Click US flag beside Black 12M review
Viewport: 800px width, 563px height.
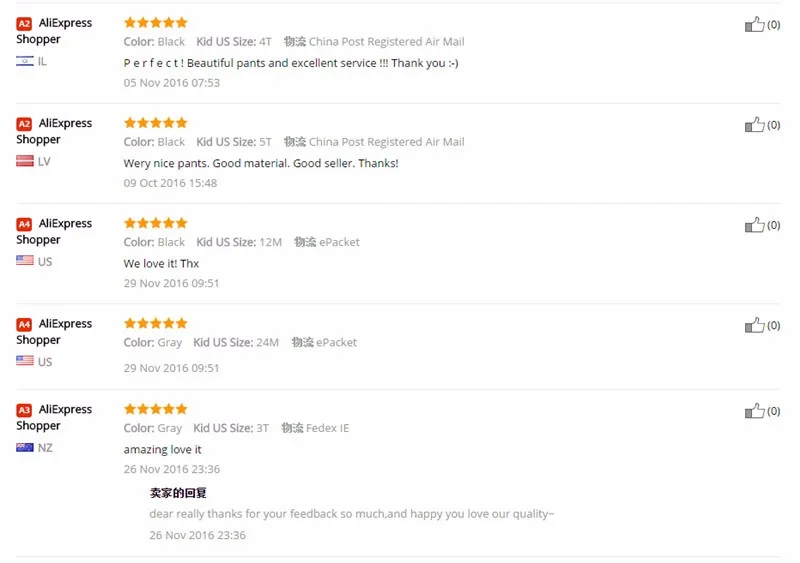tap(24, 261)
